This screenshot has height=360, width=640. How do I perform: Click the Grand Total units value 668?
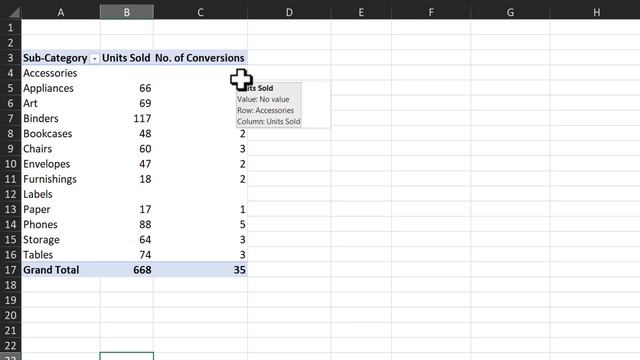pos(142,270)
